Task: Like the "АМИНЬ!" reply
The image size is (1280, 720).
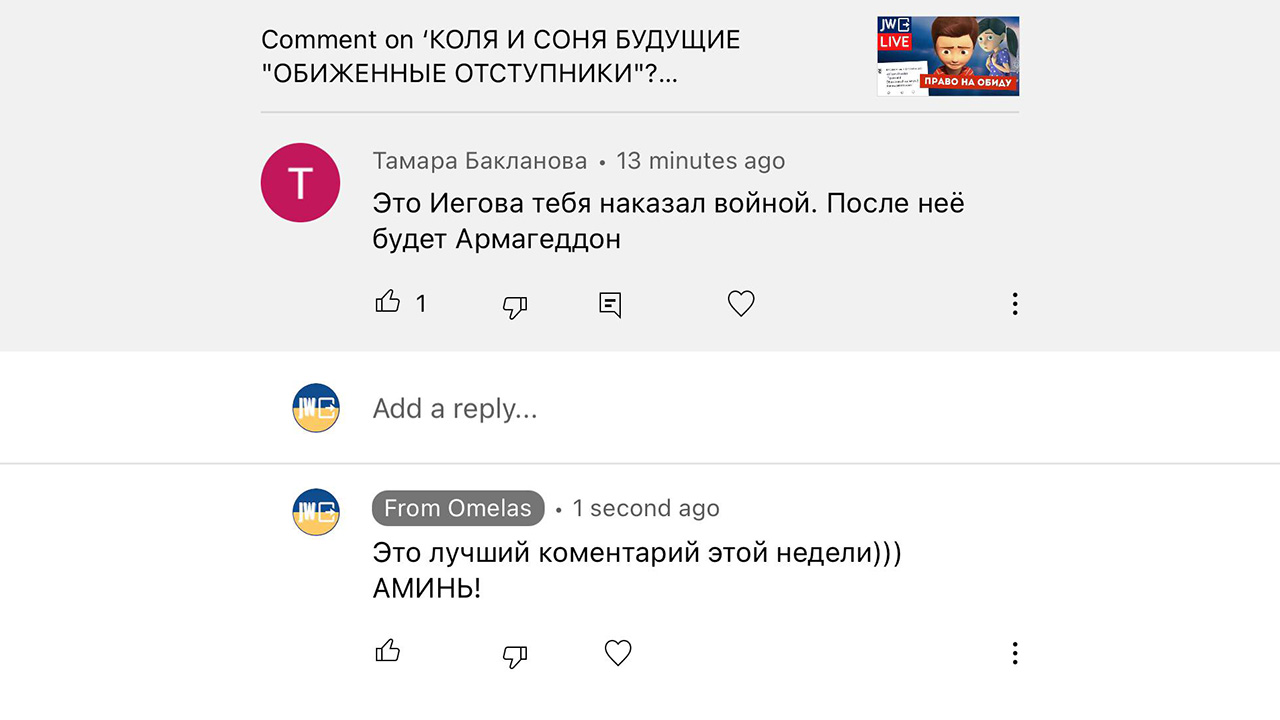Action: (388, 652)
